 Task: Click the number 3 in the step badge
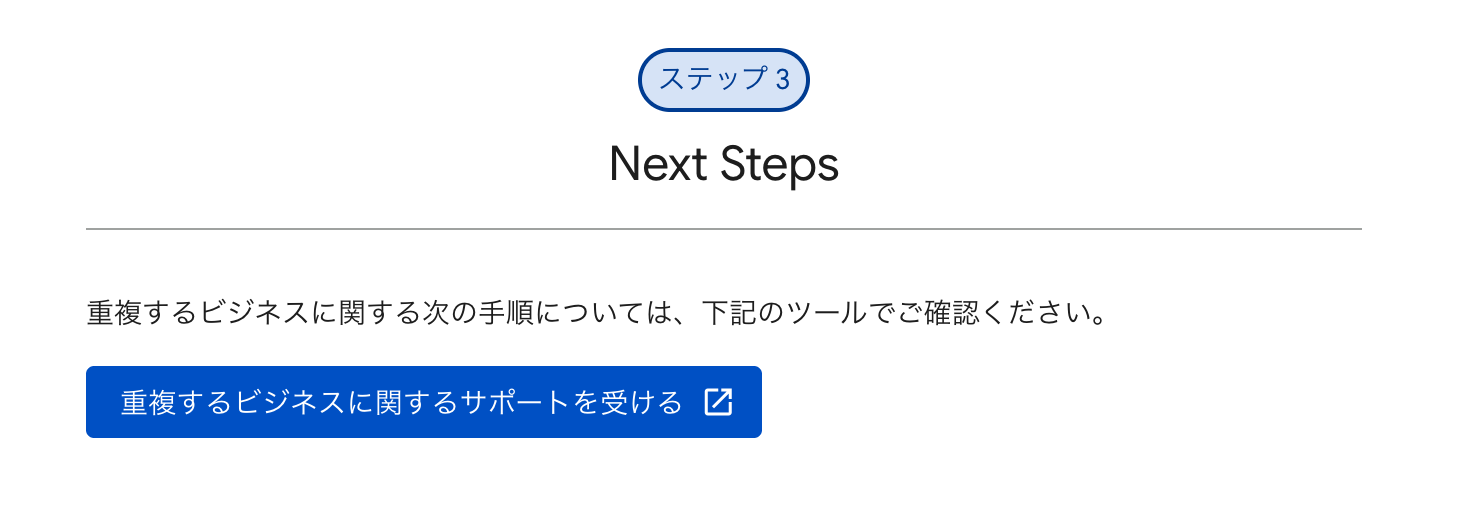click(782, 80)
